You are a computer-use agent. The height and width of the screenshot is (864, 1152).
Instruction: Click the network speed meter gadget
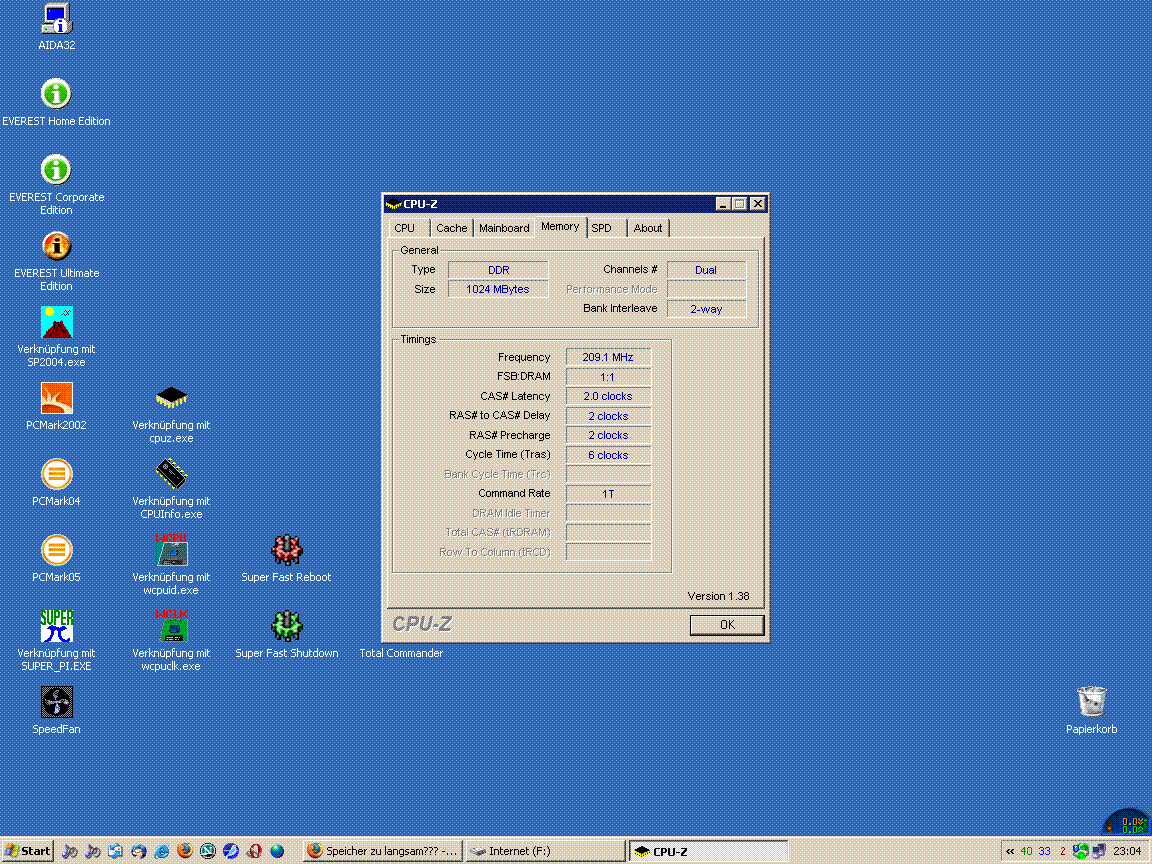click(1127, 821)
